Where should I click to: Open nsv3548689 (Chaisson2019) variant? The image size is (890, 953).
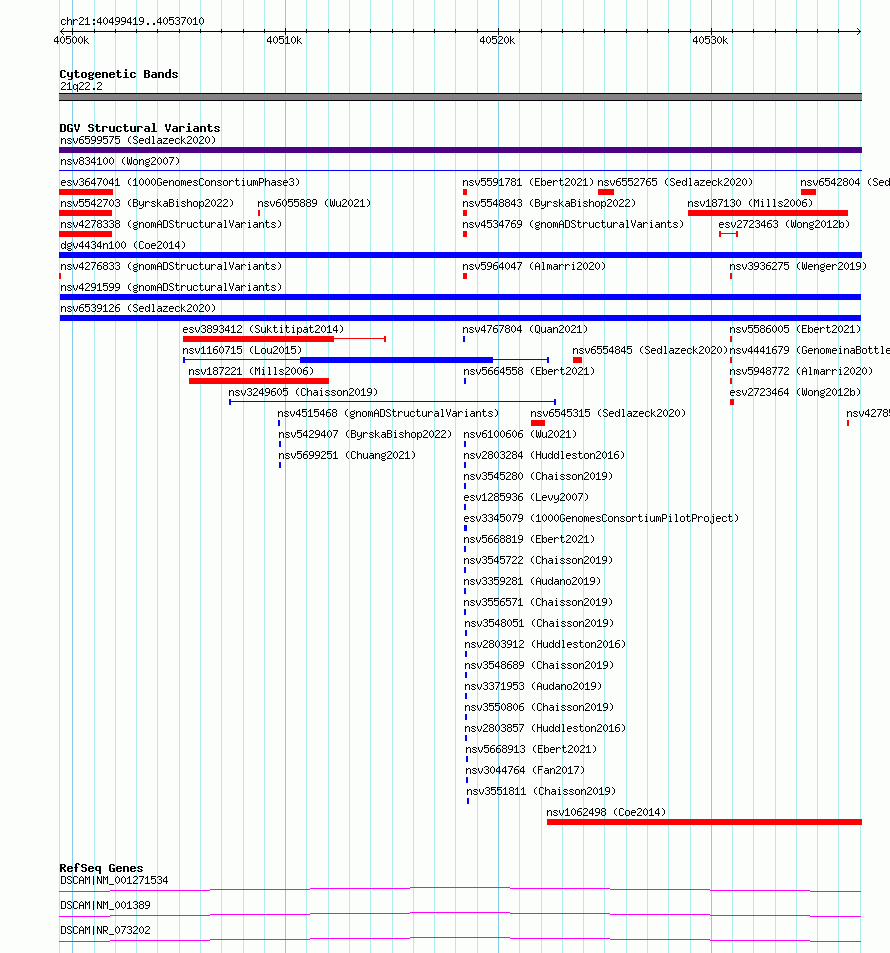[539, 665]
